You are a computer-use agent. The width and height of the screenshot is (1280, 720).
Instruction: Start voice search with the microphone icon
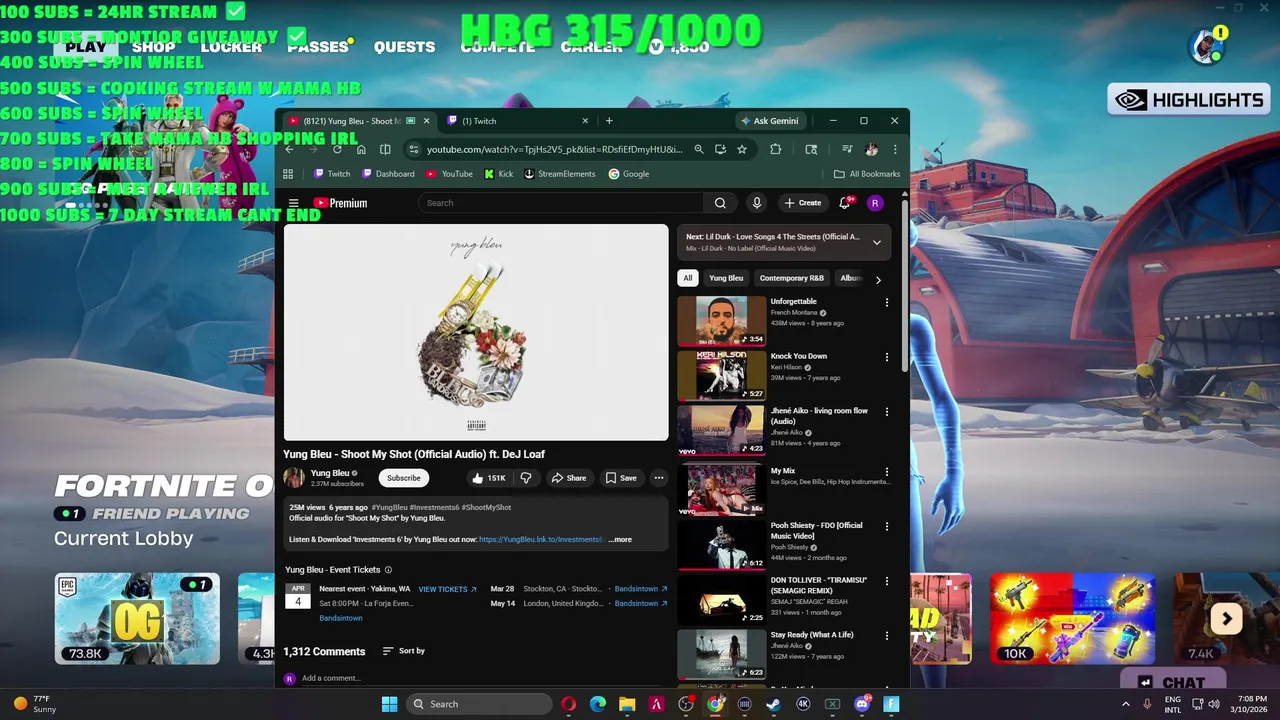coord(757,203)
